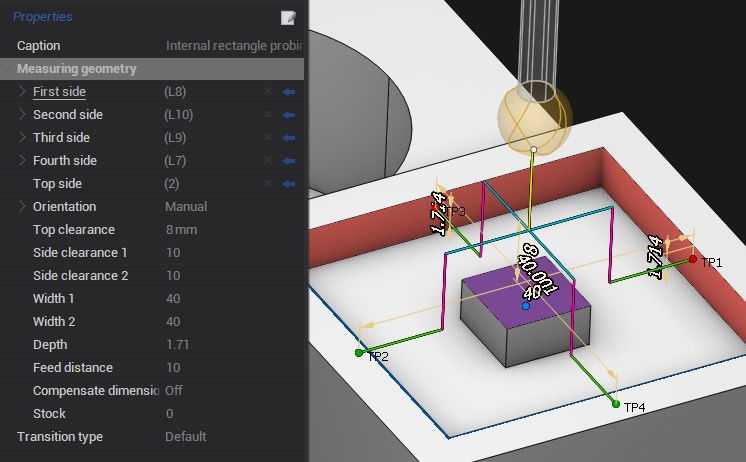This screenshot has width=746, height=462.
Task: Click the Depth value 1.71
Action: pos(177,345)
